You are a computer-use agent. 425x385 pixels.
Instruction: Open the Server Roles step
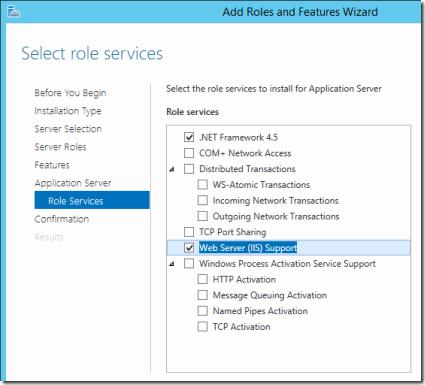(x=60, y=147)
